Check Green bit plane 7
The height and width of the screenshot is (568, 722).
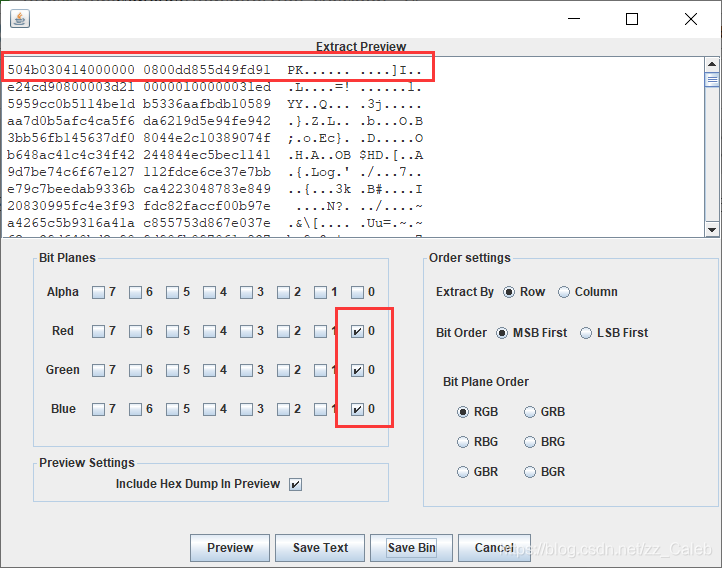tap(98, 370)
